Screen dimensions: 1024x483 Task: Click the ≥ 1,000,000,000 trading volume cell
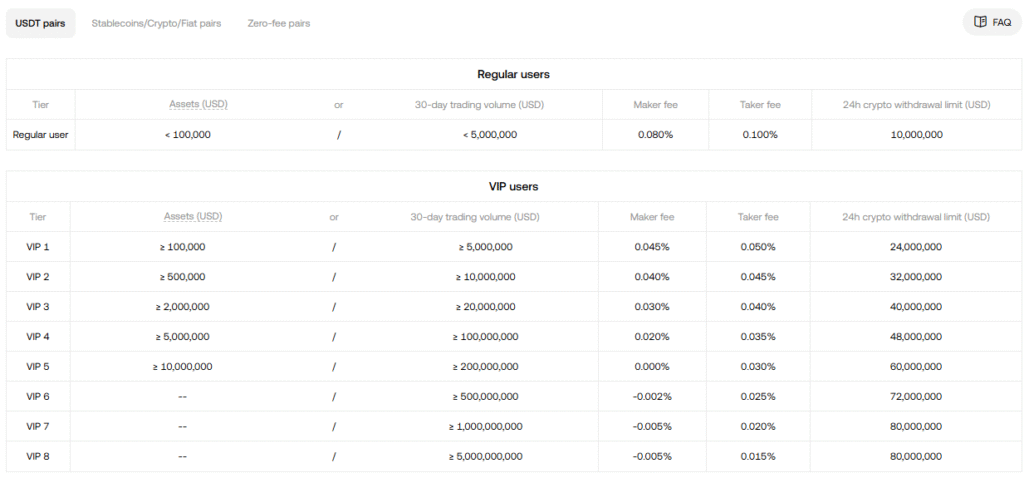[x=485, y=427]
